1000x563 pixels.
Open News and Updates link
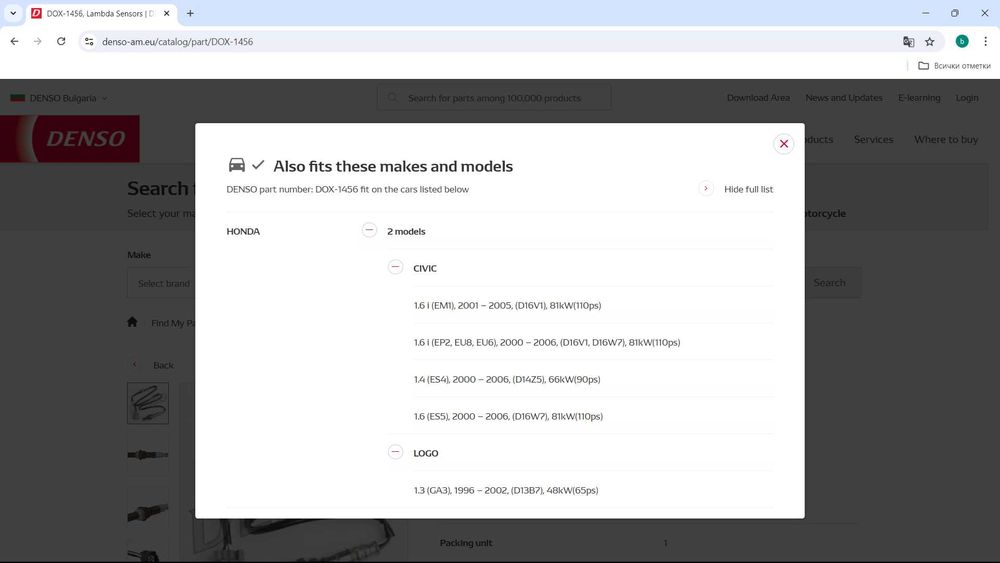844,98
